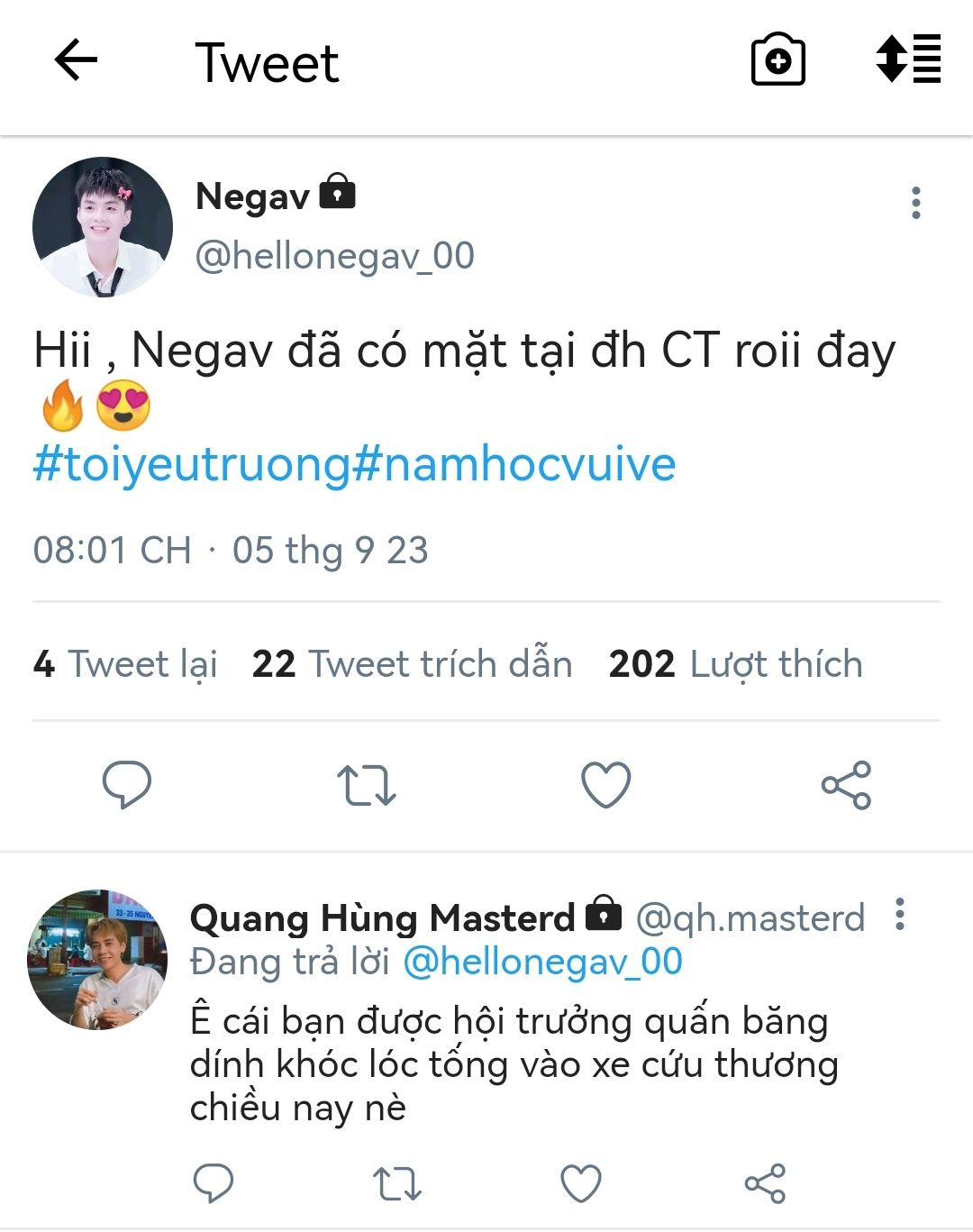
Task: Share Quang Hùng Masterd's reply
Action: 765,1183
